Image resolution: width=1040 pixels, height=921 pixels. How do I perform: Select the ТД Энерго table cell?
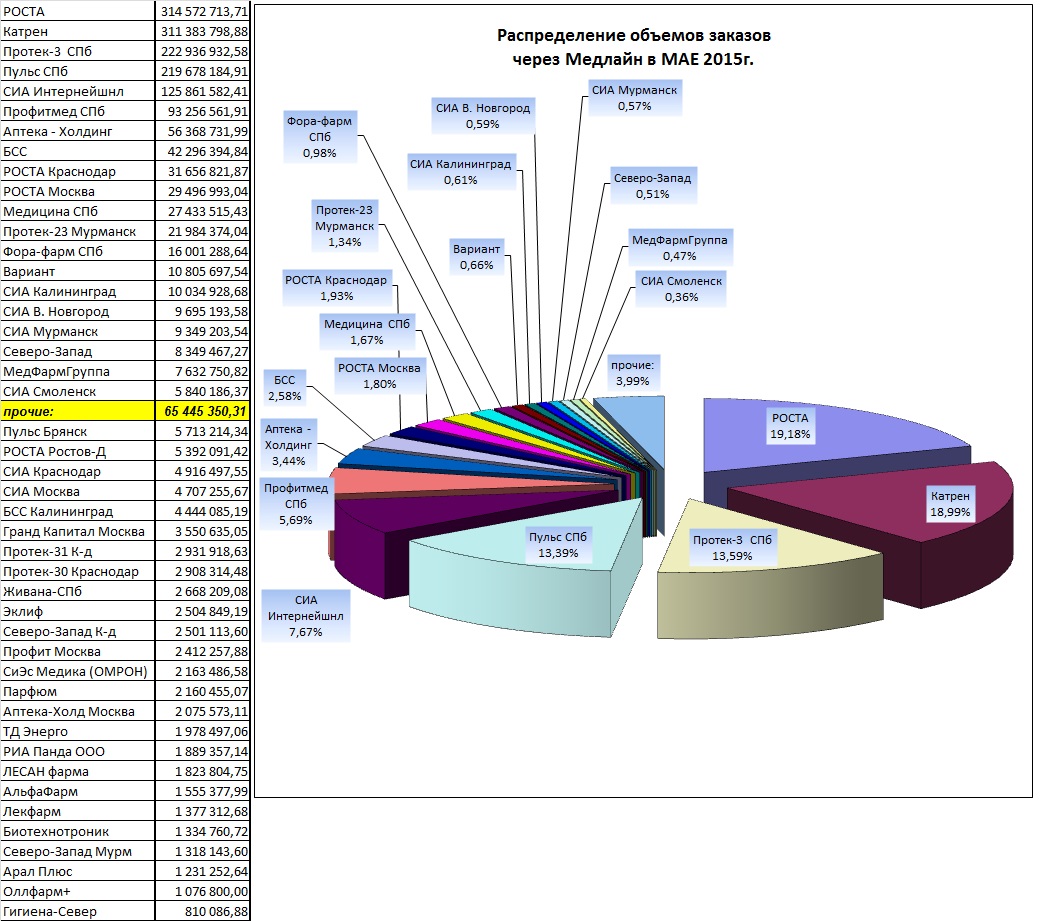point(78,731)
